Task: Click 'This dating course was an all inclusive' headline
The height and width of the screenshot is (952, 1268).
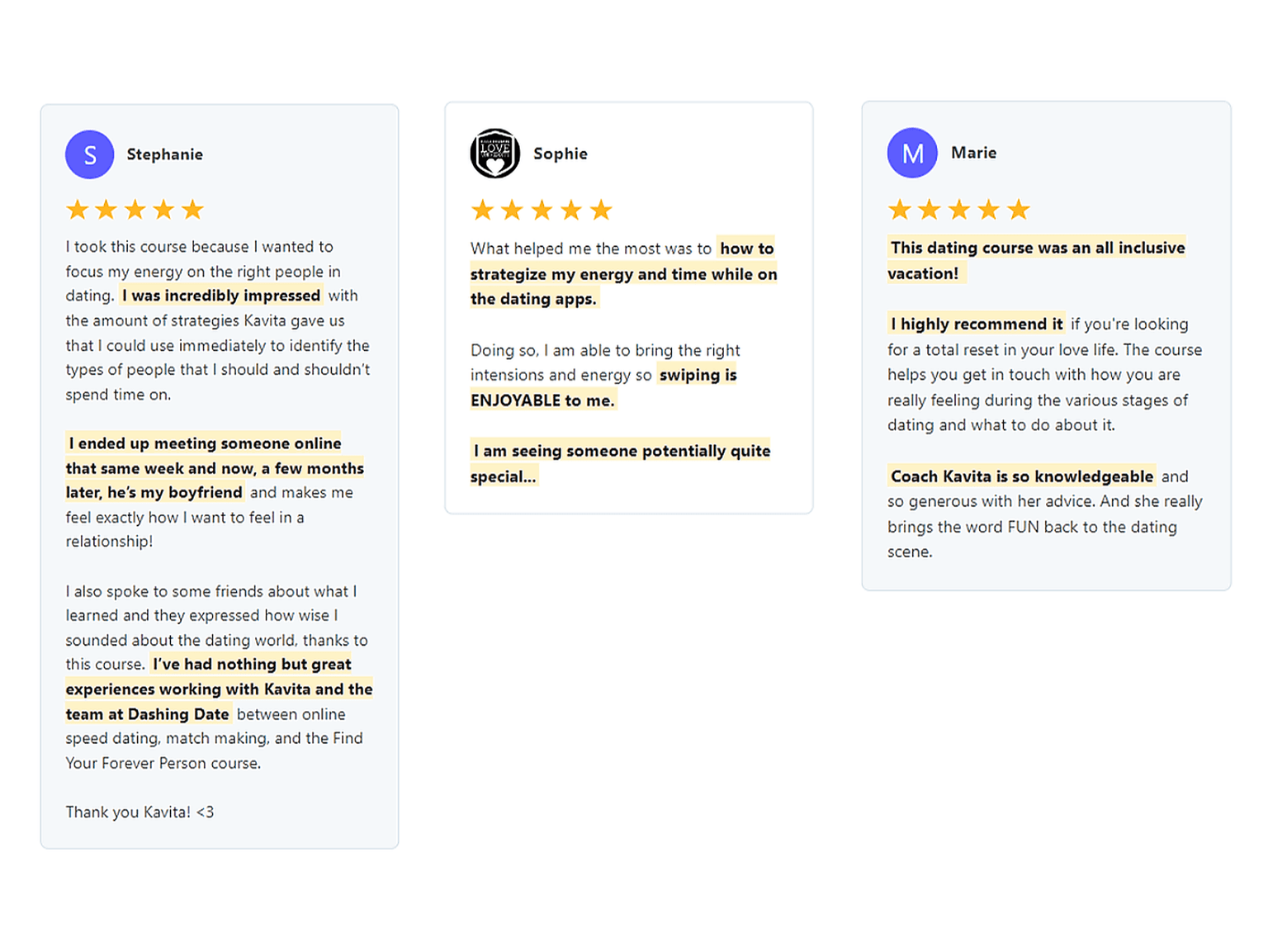Action: (x=1038, y=248)
